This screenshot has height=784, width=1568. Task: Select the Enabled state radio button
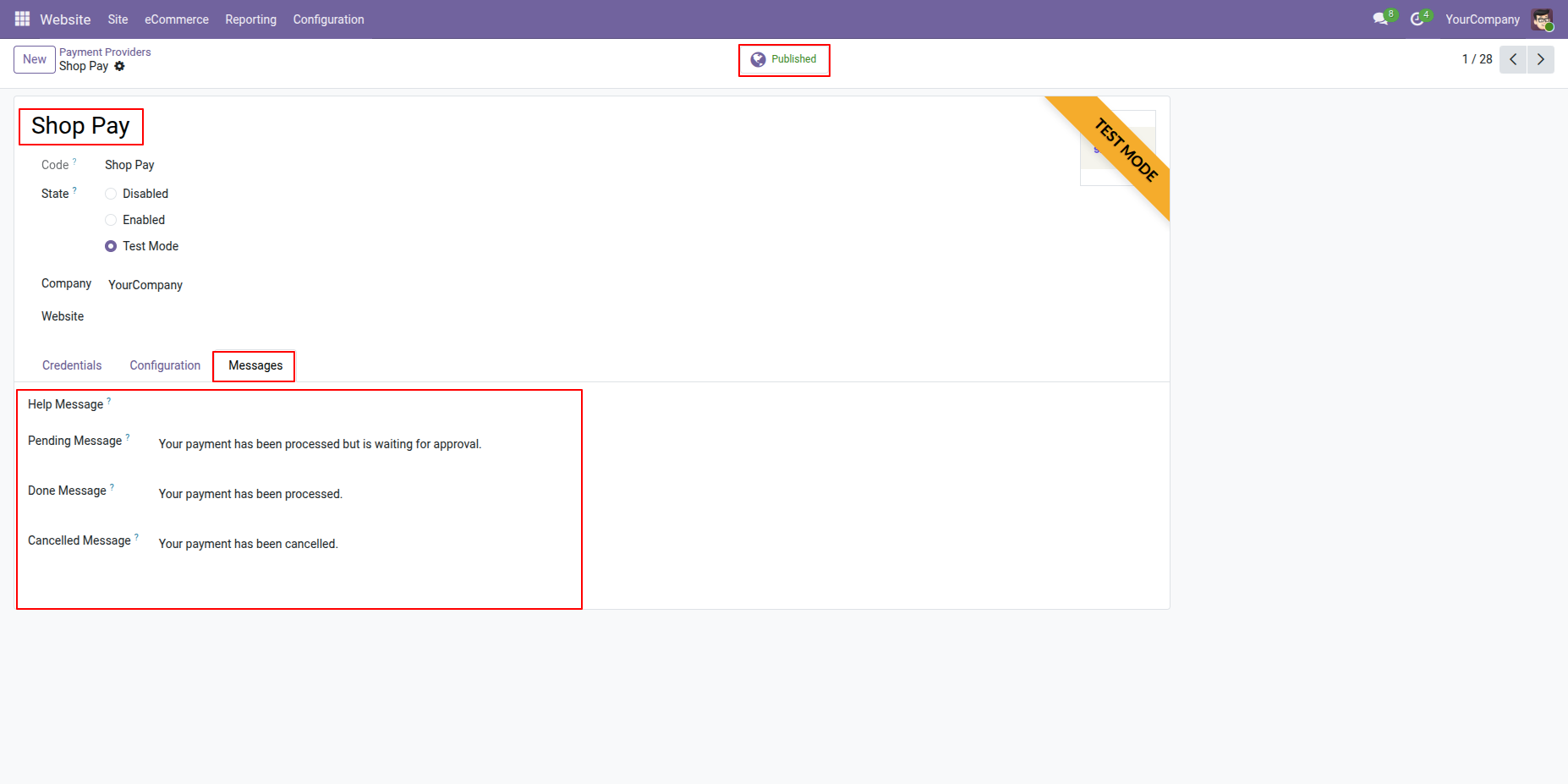111,220
